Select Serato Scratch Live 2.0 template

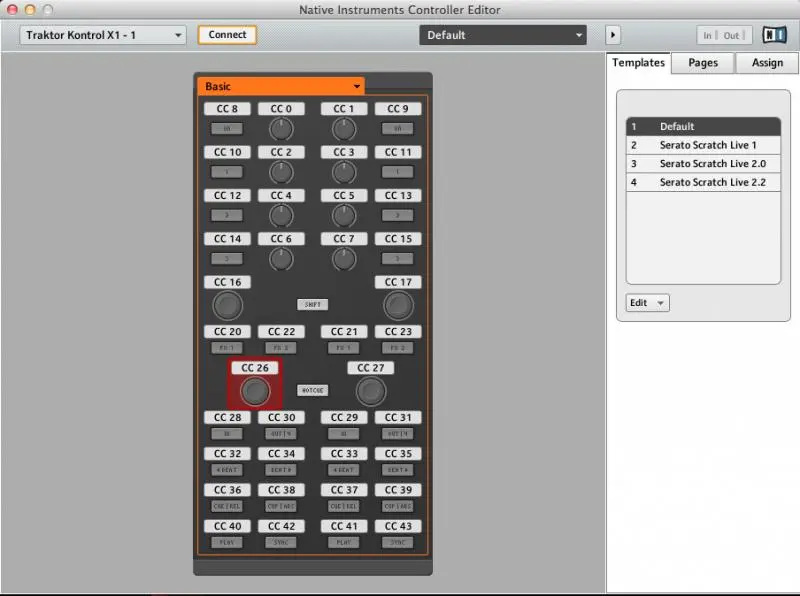click(x=712, y=163)
